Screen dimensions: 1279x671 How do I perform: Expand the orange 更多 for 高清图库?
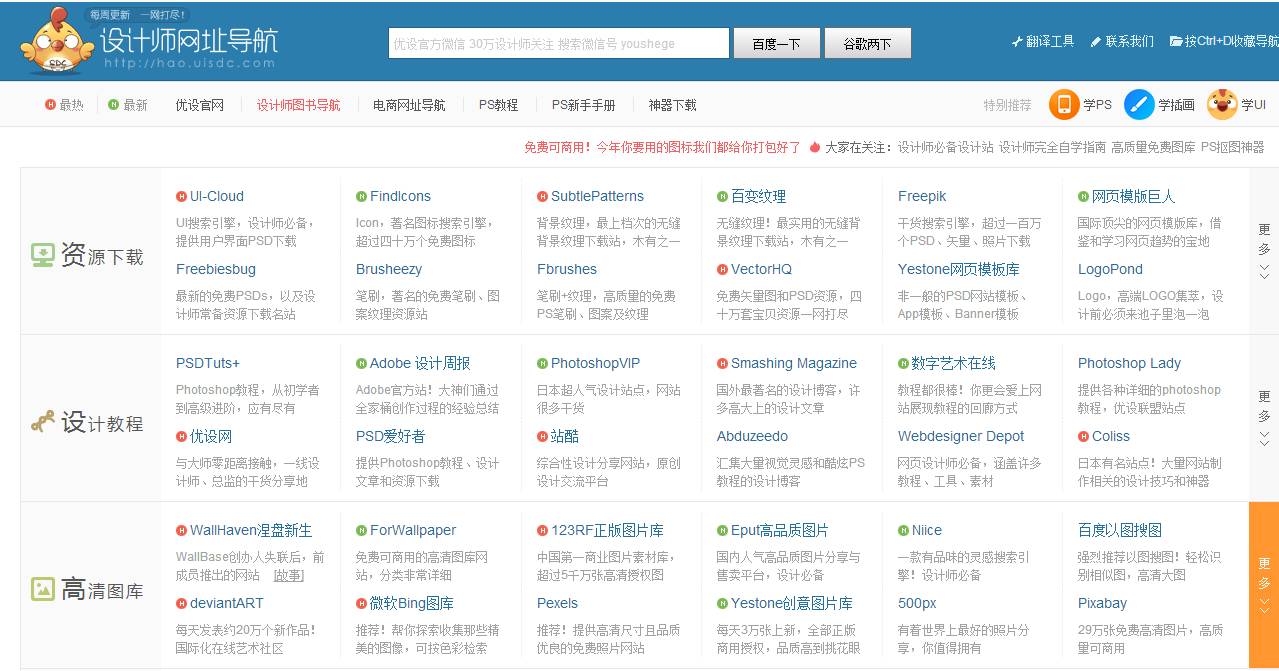1264,585
